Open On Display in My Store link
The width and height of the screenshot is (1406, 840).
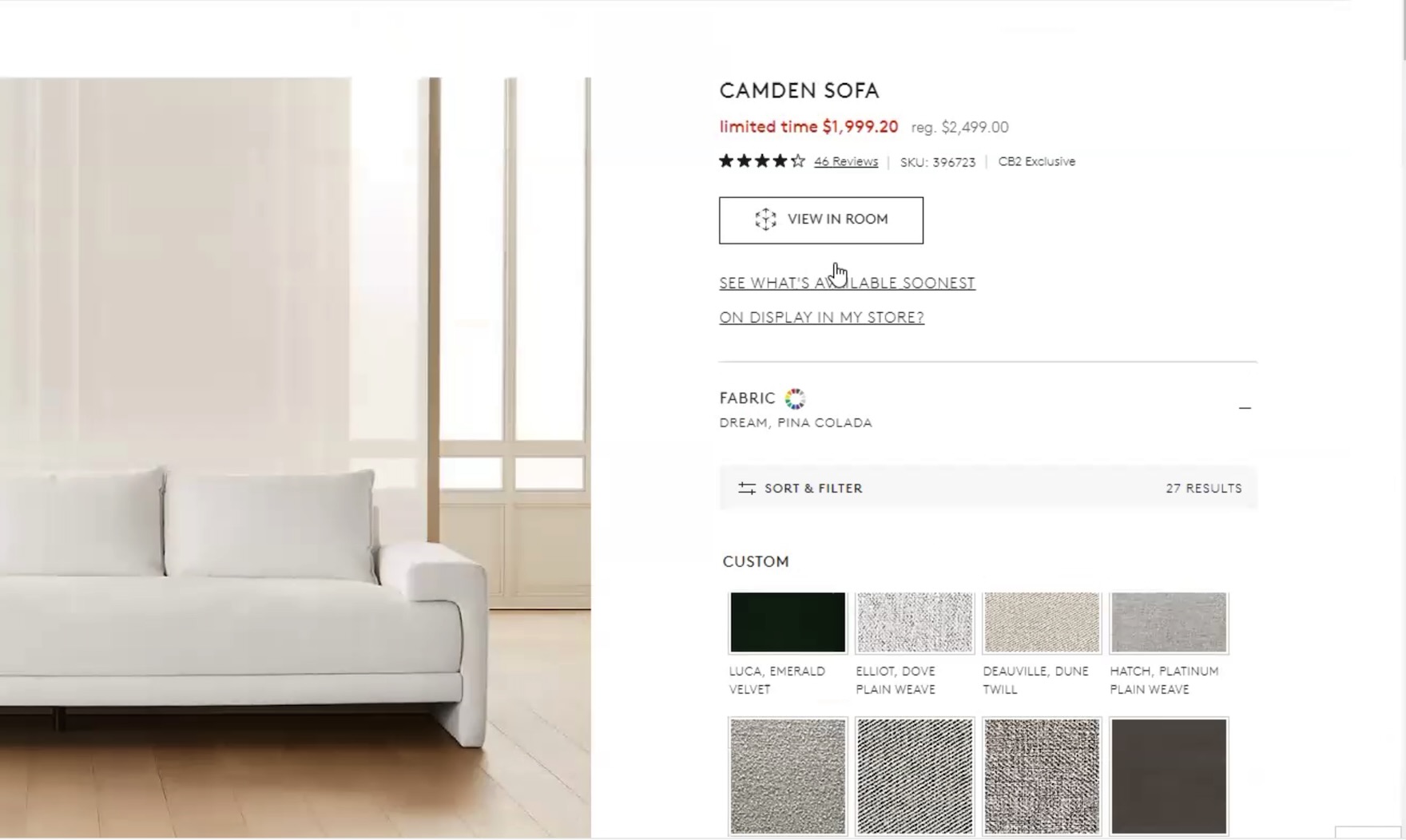click(821, 317)
